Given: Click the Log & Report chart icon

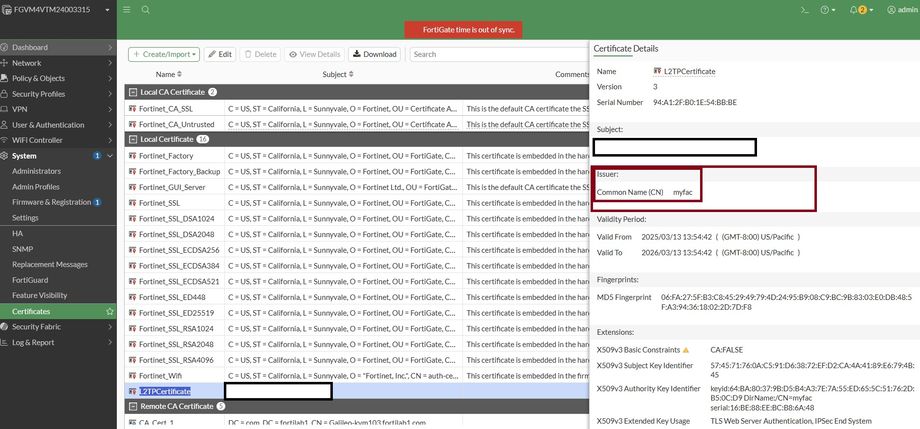Looking at the screenshot, I should (5, 343).
